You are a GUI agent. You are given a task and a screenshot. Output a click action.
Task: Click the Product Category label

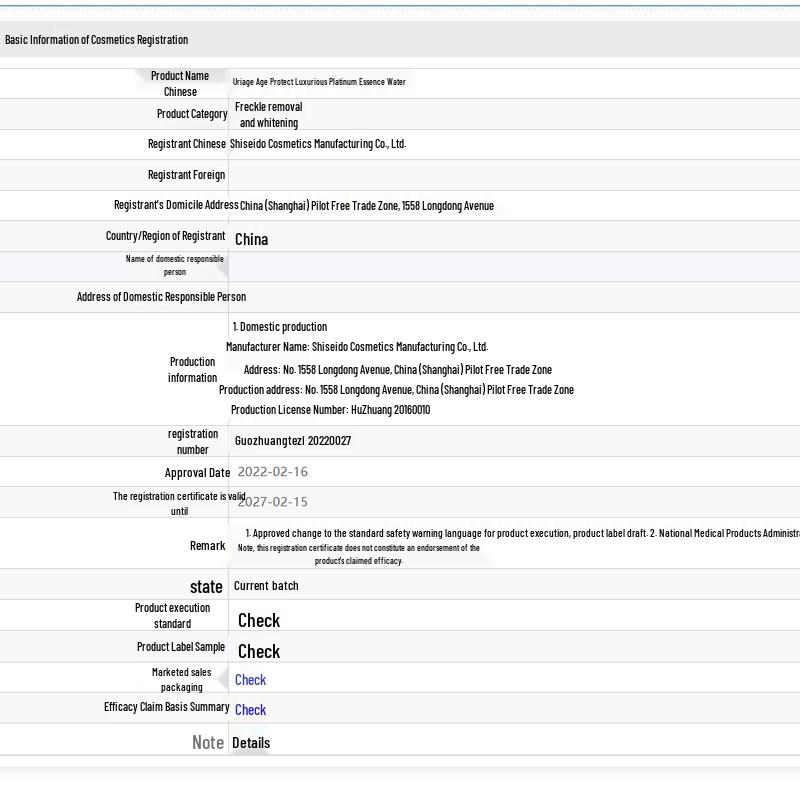point(192,114)
